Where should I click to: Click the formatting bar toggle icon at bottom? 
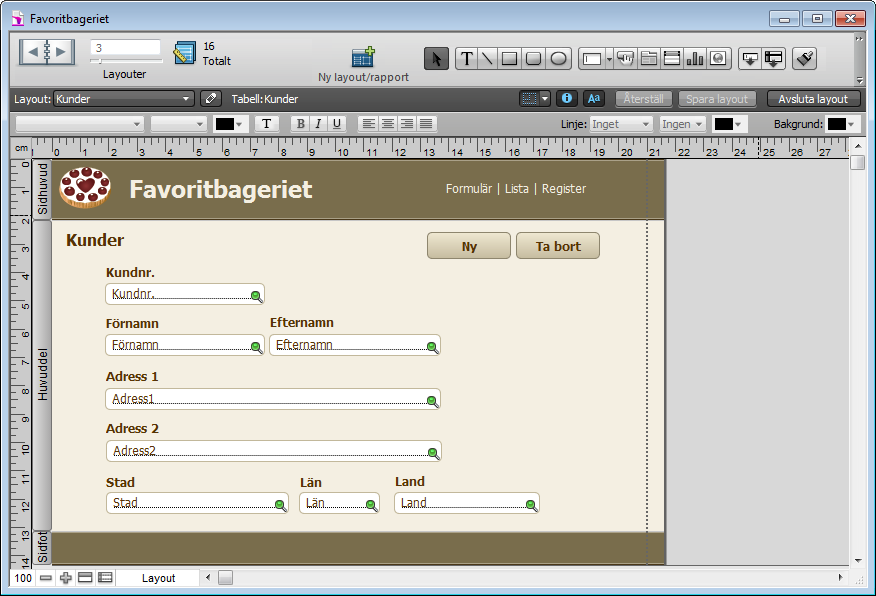[105, 578]
